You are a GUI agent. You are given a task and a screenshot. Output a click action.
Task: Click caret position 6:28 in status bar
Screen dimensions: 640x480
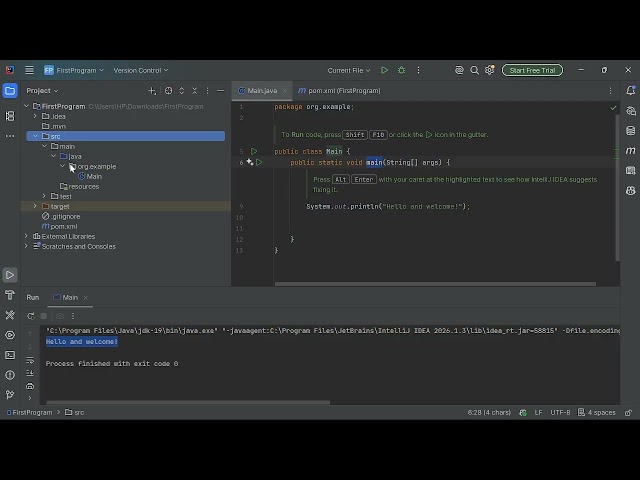click(489, 413)
